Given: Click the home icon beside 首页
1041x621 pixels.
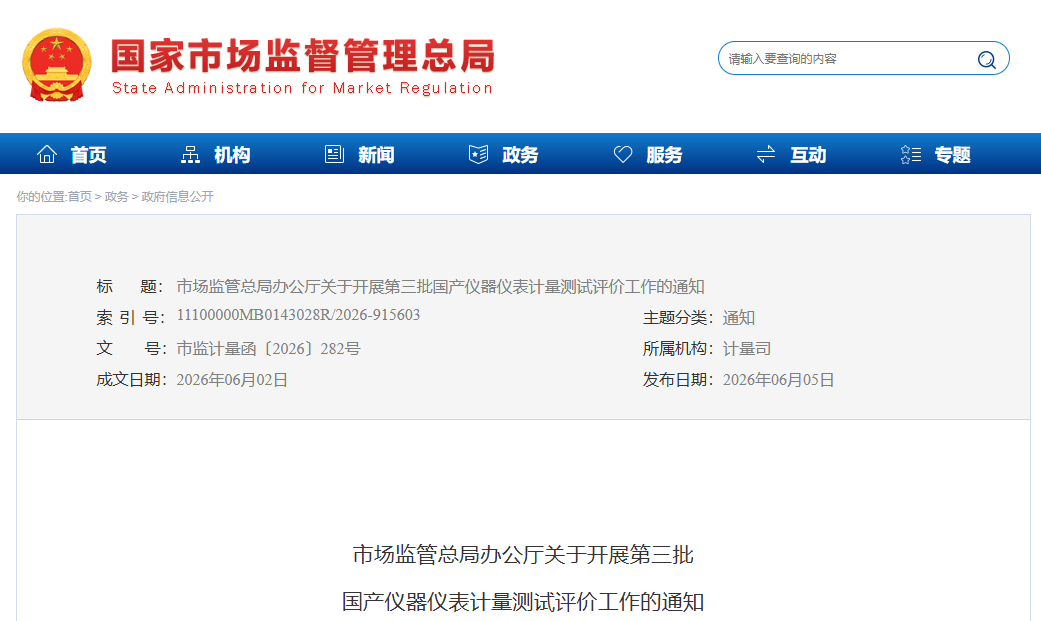Looking at the screenshot, I should click(46, 154).
